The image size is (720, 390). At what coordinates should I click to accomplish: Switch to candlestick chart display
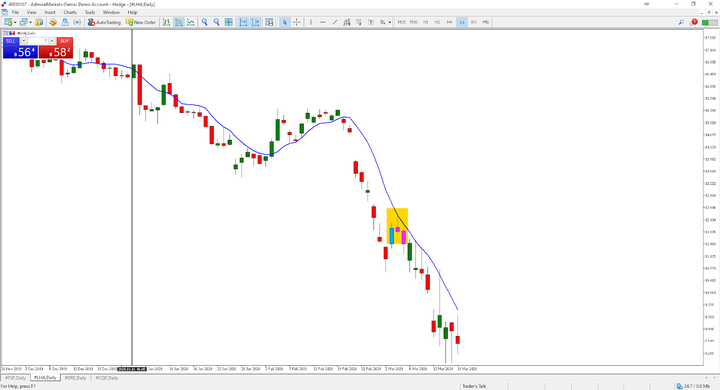click(179, 22)
